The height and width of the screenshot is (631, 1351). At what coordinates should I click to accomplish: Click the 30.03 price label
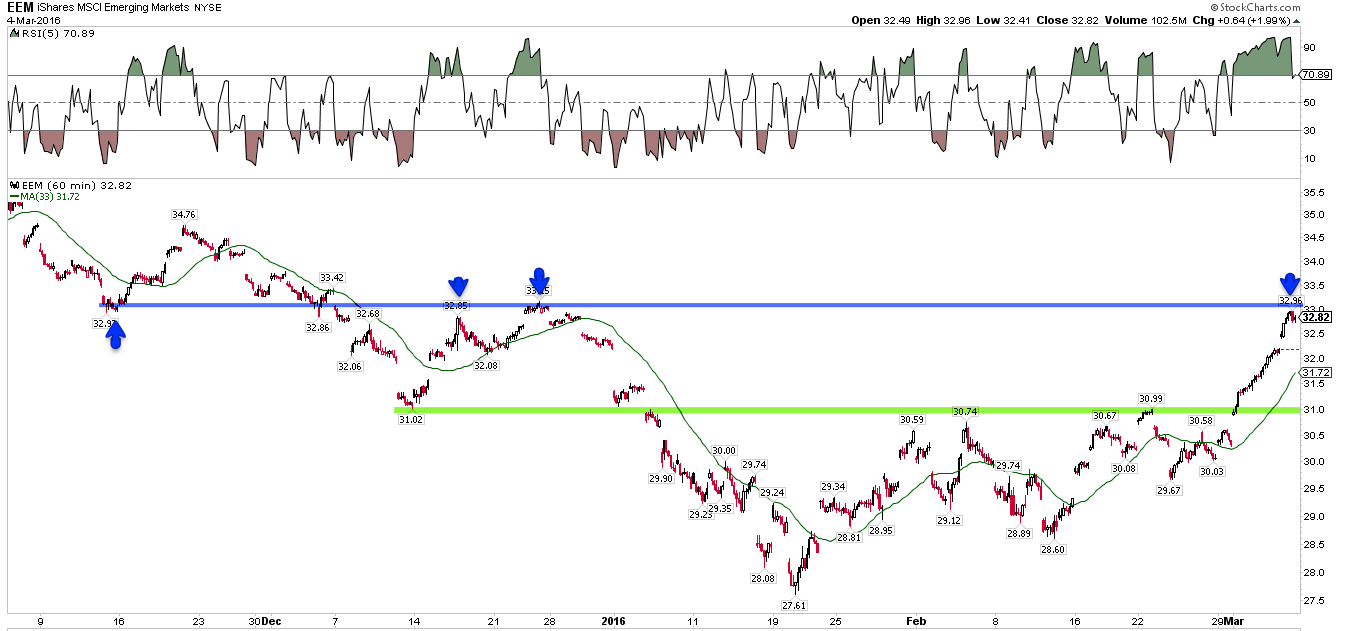pos(1212,470)
